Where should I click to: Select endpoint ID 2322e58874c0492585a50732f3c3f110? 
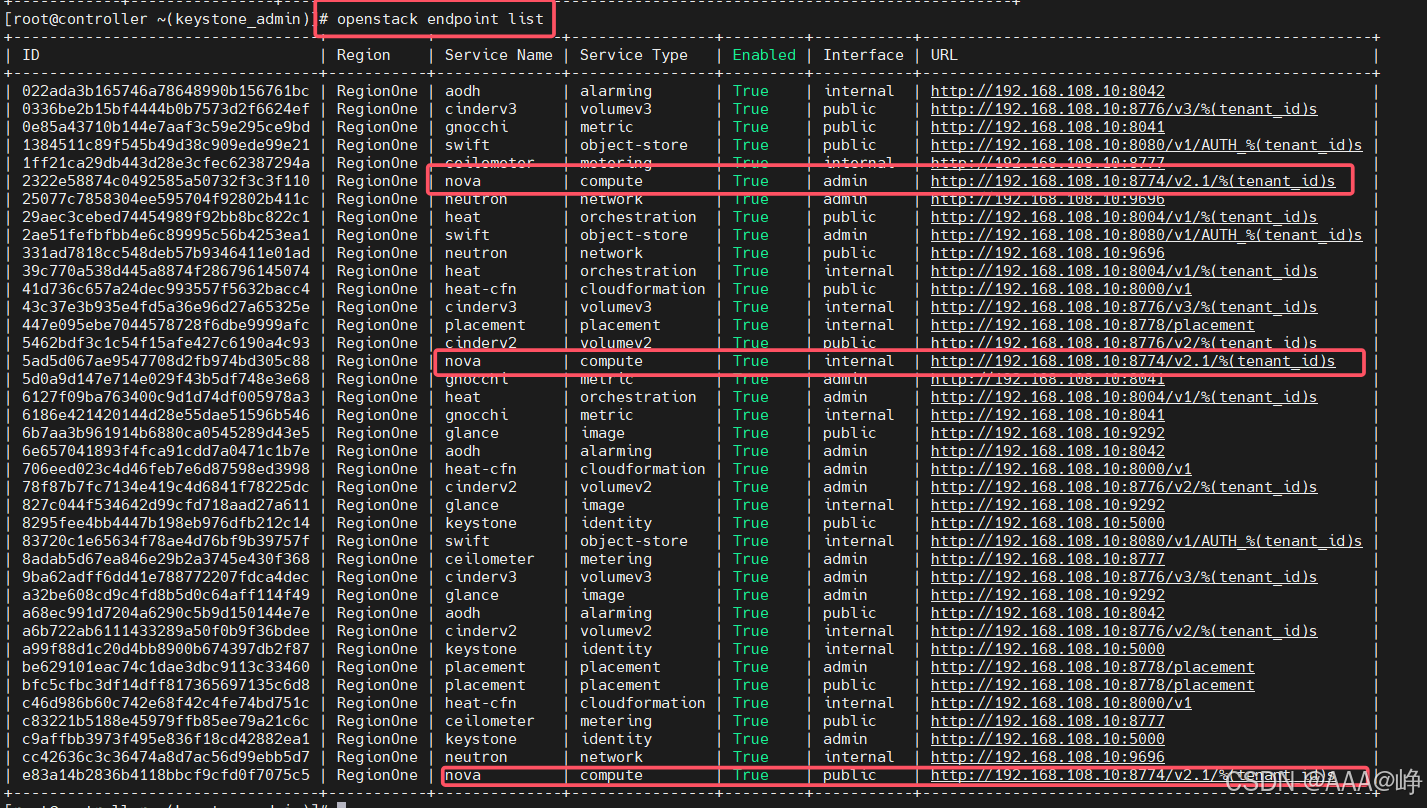click(x=166, y=181)
